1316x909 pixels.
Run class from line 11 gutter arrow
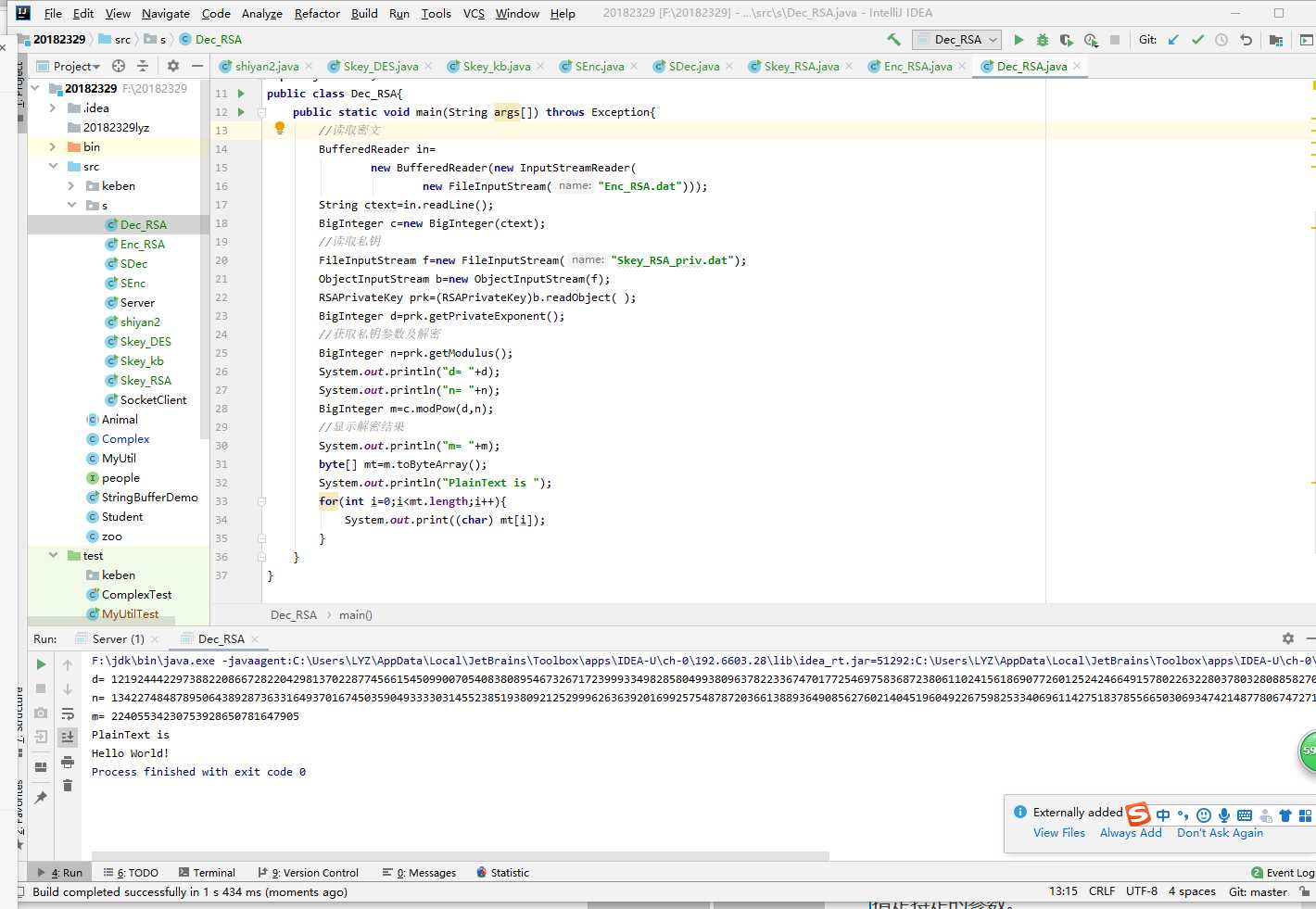click(241, 94)
